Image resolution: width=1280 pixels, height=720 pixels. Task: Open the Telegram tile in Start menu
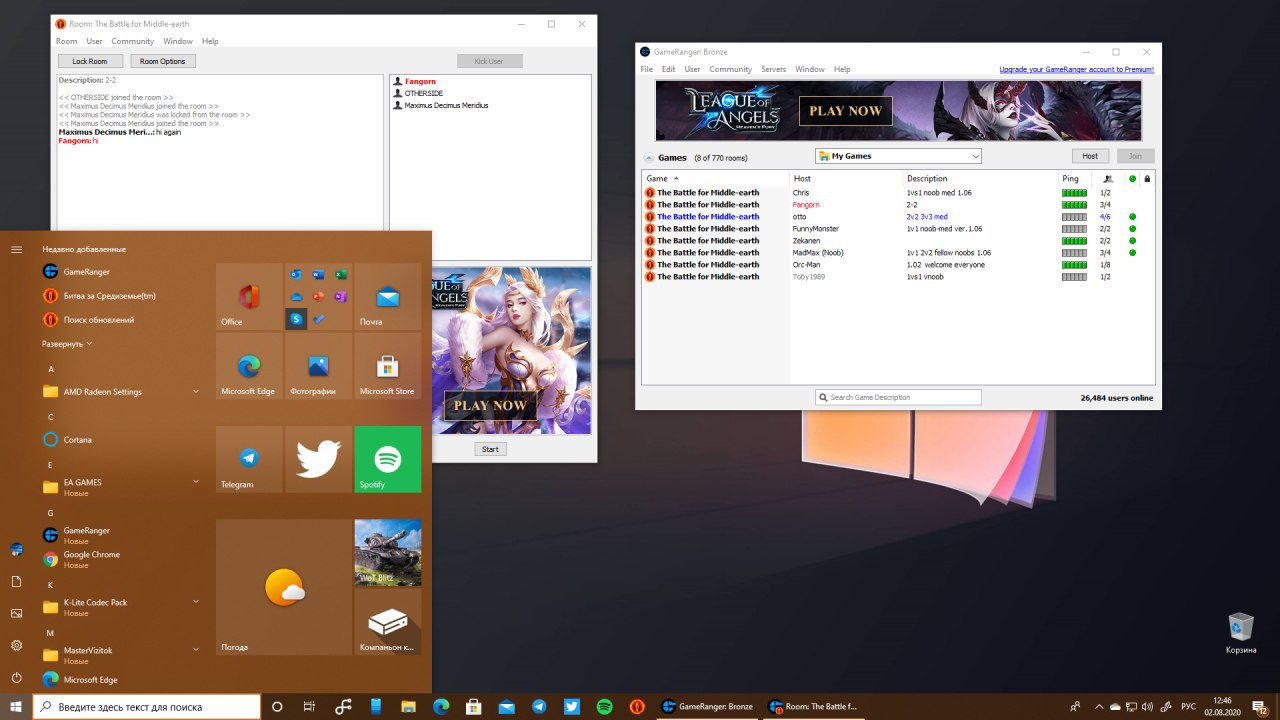[x=249, y=459]
